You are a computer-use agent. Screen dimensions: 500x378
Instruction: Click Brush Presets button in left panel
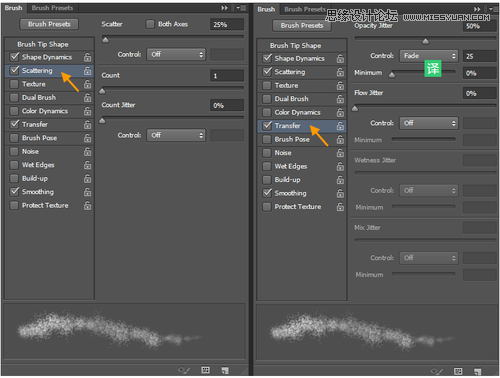pos(49,24)
